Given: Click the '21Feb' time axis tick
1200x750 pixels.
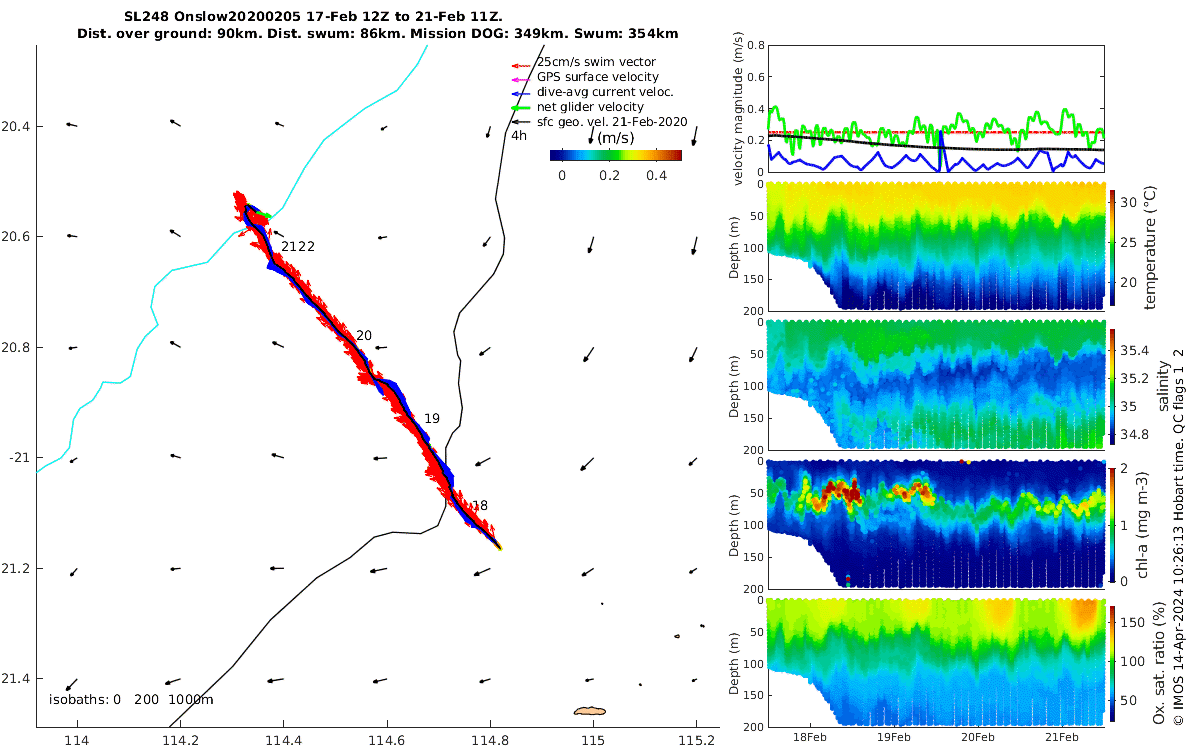Looking at the screenshot, I should point(1062,738).
